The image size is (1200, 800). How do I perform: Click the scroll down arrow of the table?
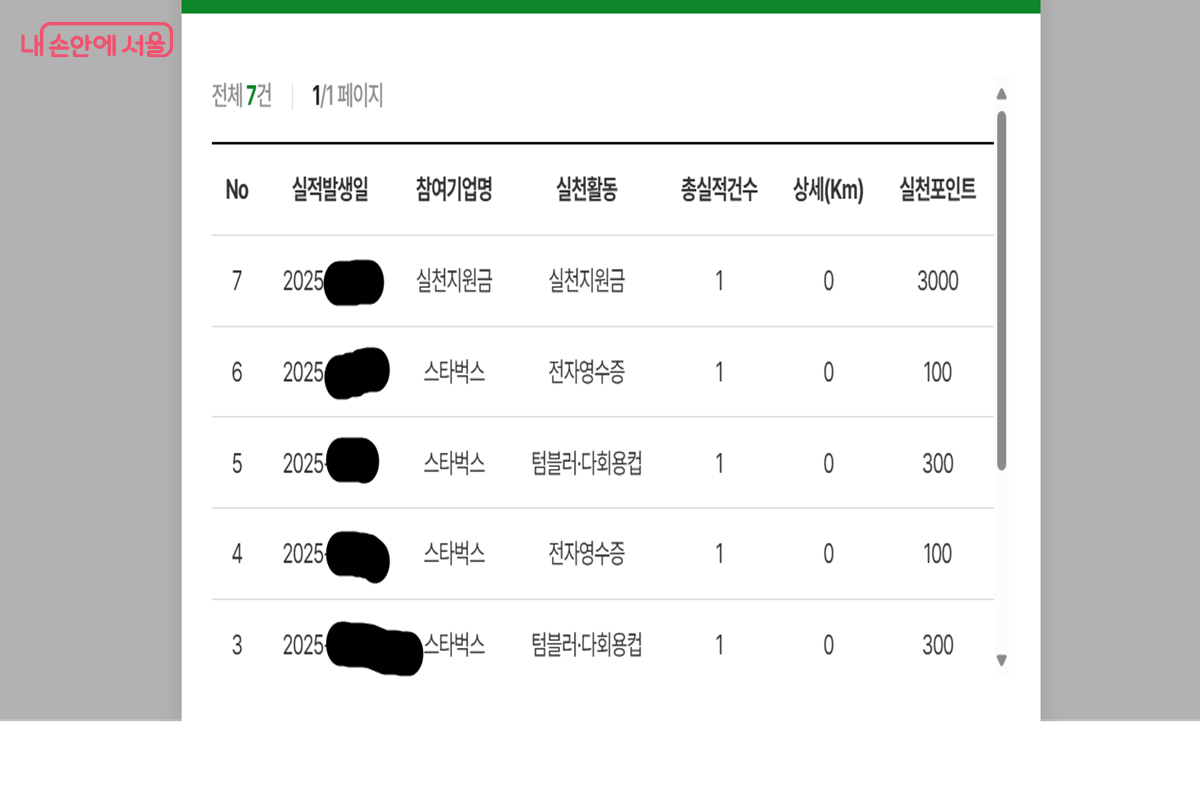pyautogui.click(x=1001, y=660)
